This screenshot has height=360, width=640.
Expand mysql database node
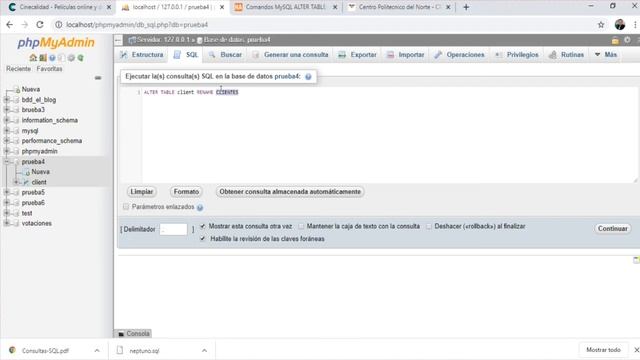pyautogui.click(x=7, y=131)
